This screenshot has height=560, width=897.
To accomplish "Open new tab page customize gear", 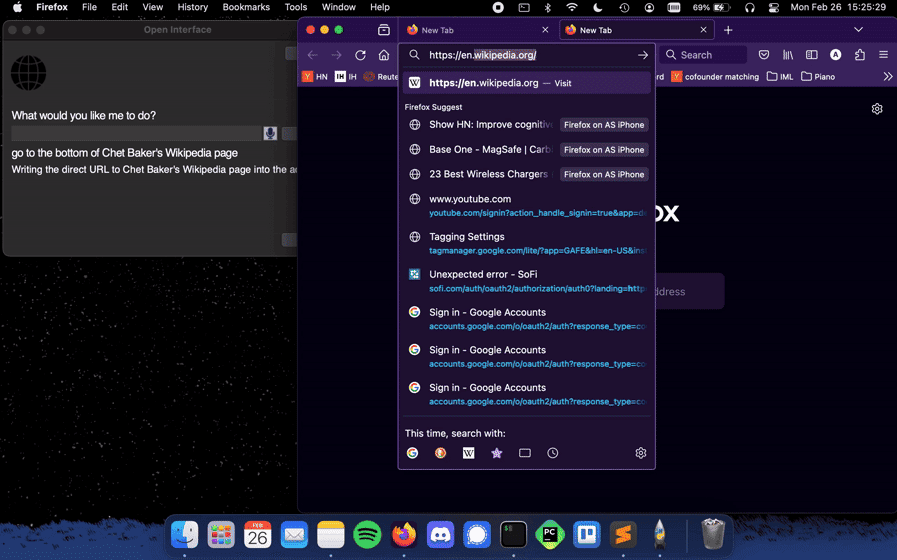I will tap(877, 109).
